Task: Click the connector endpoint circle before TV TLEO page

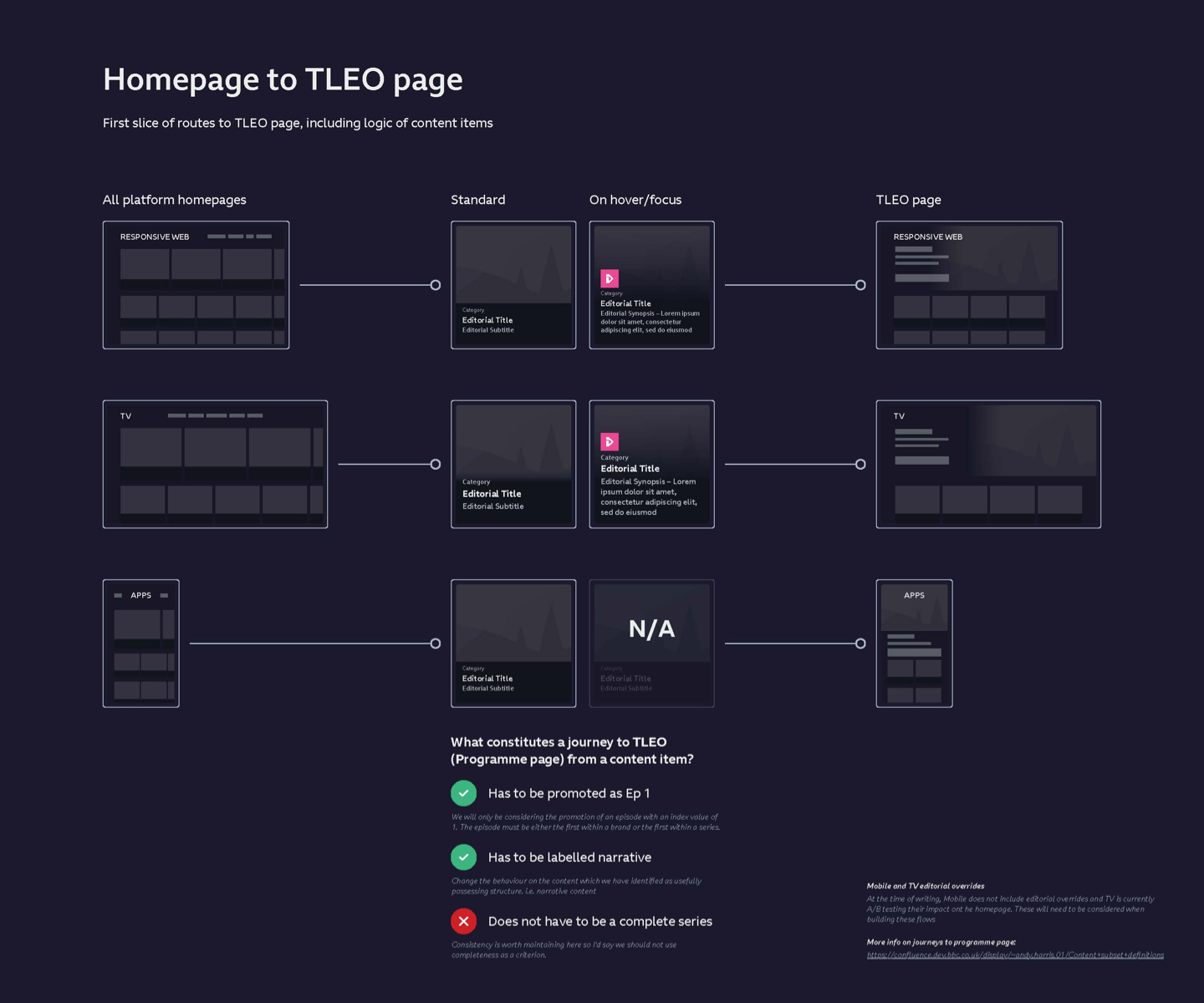Action: point(860,464)
